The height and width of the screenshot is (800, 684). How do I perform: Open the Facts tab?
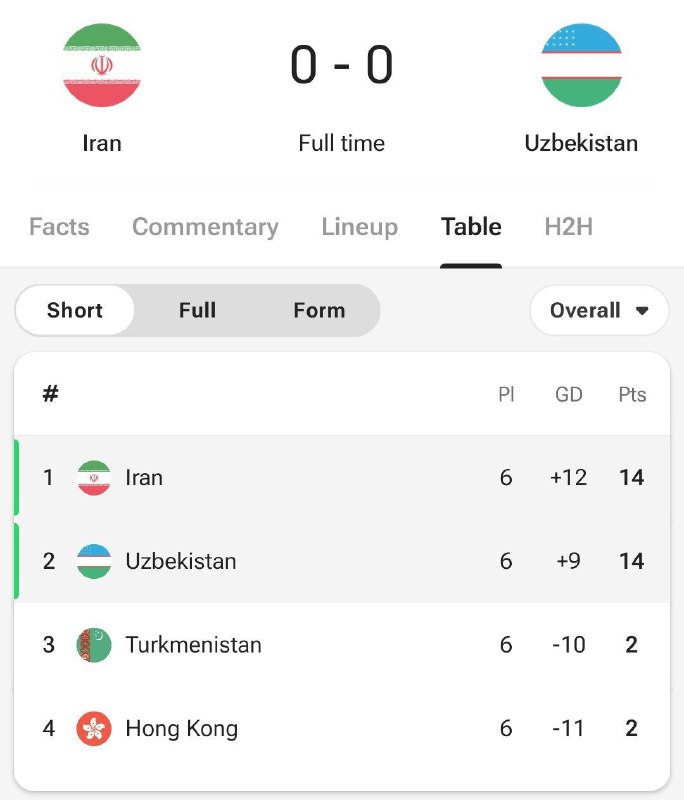point(59,227)
